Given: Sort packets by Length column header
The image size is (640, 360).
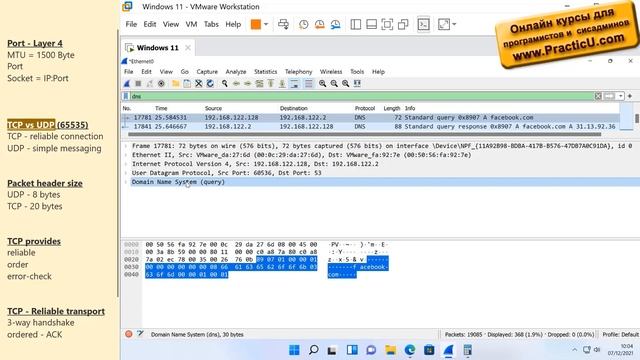Looking at the screenshot, I should [391, 108].
